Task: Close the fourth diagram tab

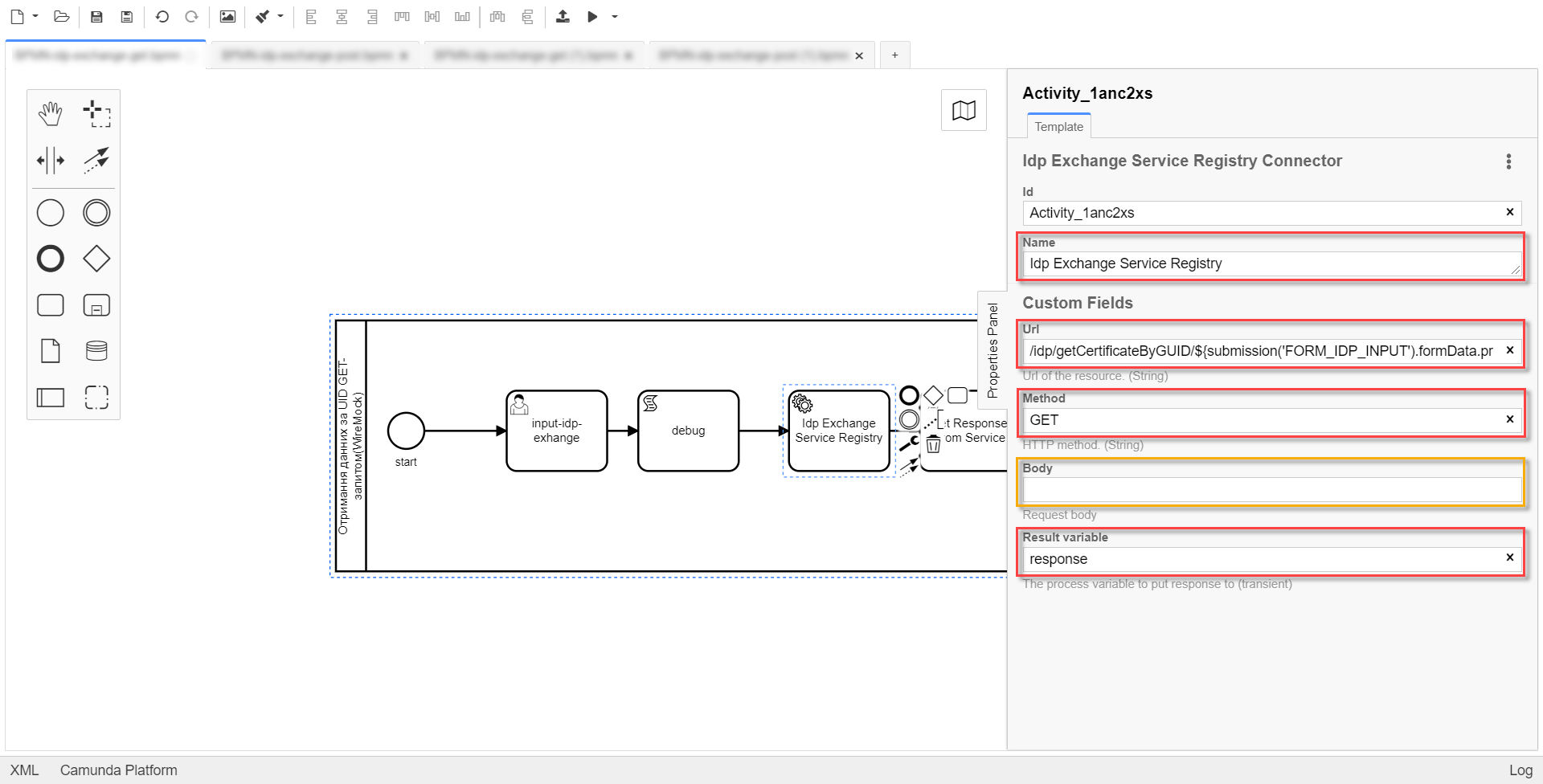Action: point(859,55)
